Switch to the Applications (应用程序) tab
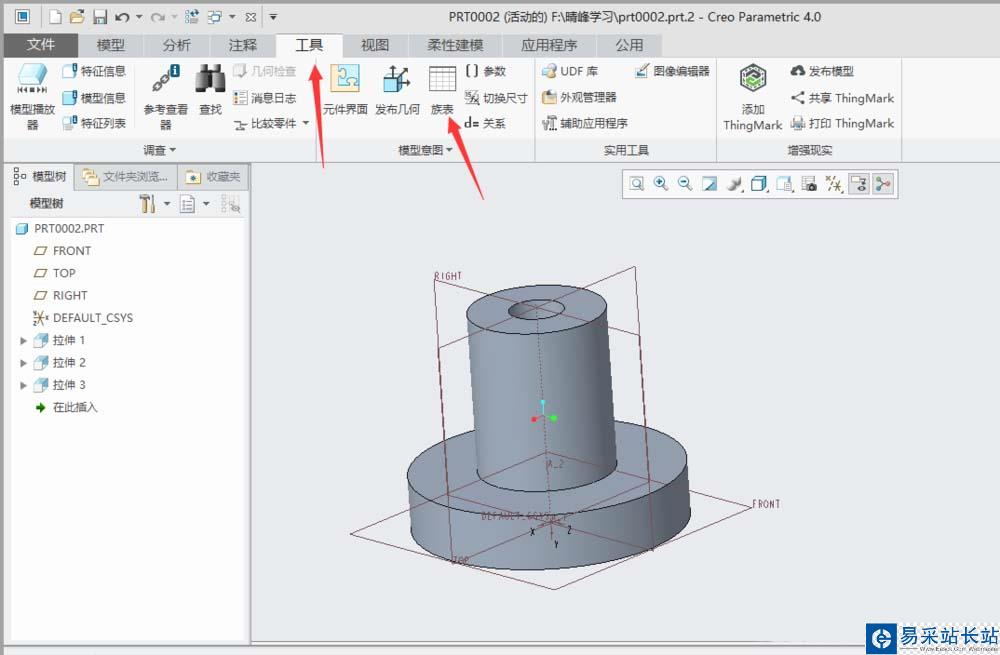 click(549, 45)
